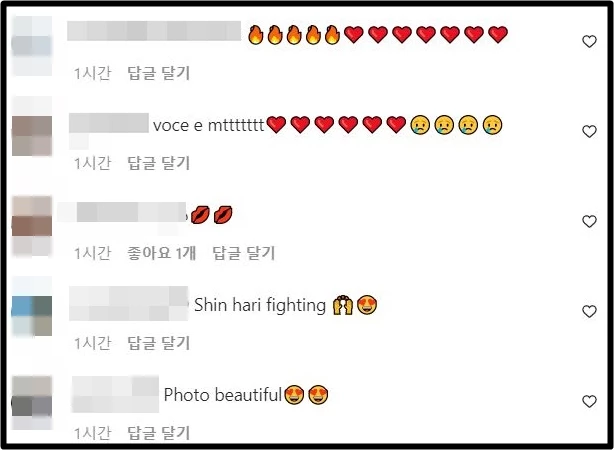Open blurred username before "Photo beautiful"

coord(116,394)
